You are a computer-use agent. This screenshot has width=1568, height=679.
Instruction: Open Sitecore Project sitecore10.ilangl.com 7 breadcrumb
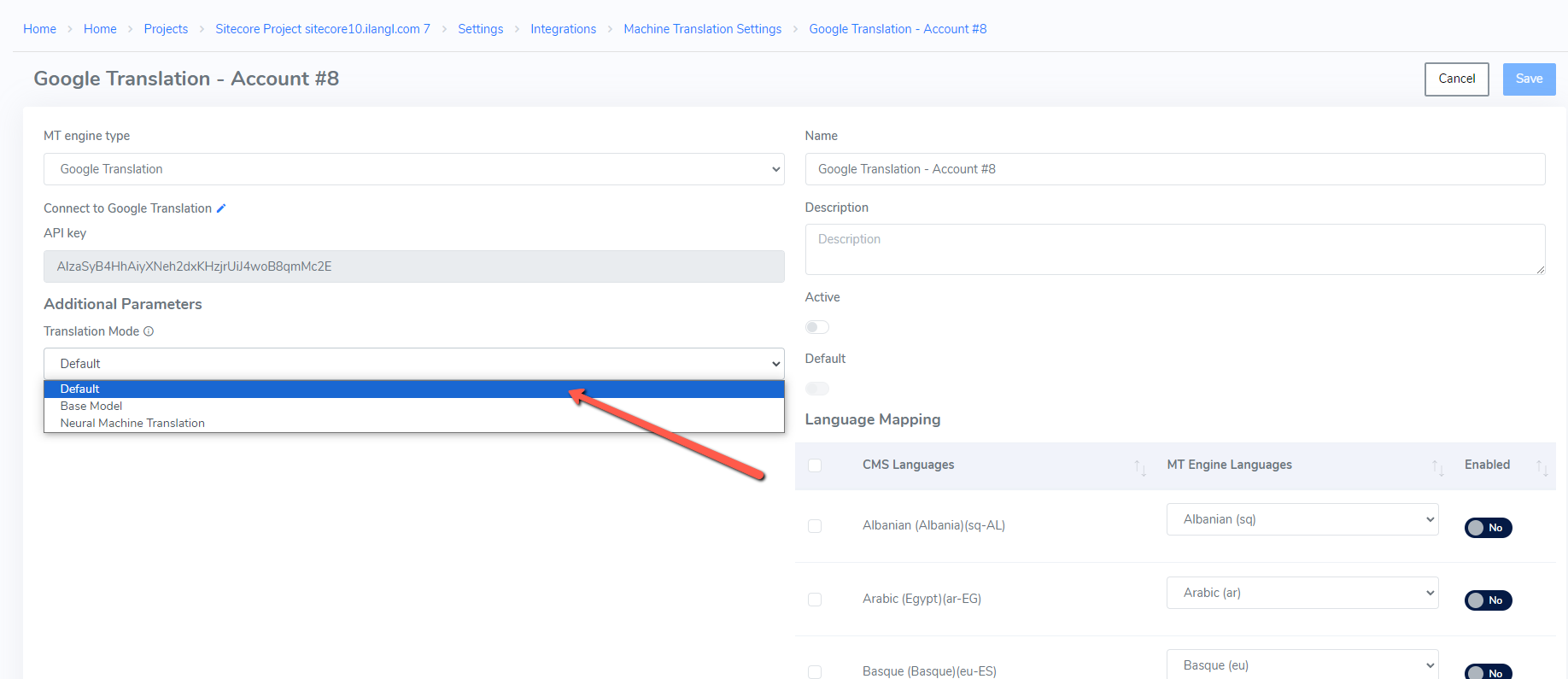coord(323,29)
